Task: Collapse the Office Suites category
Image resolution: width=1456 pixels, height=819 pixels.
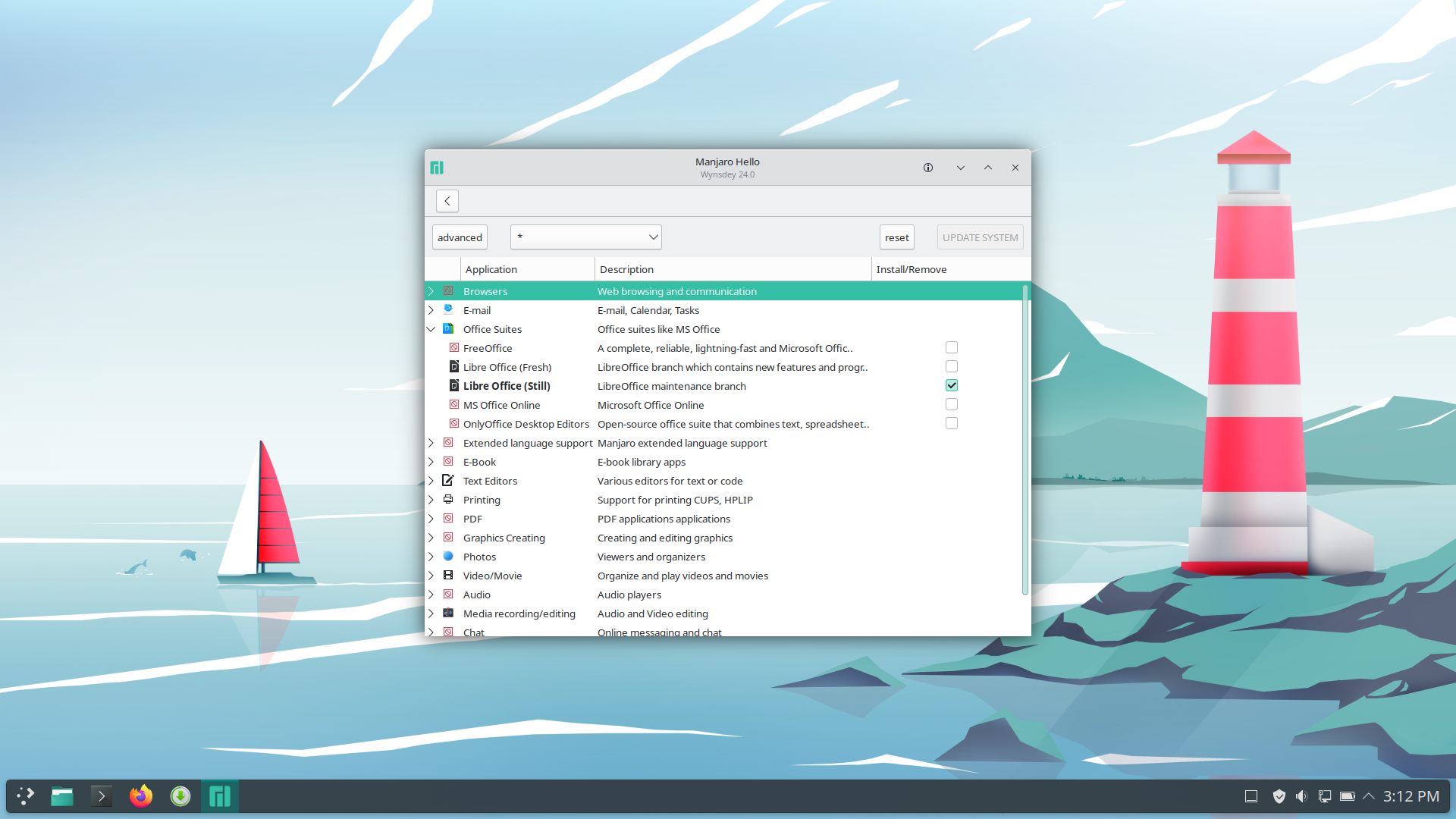Action: click(x=431, y=329)
